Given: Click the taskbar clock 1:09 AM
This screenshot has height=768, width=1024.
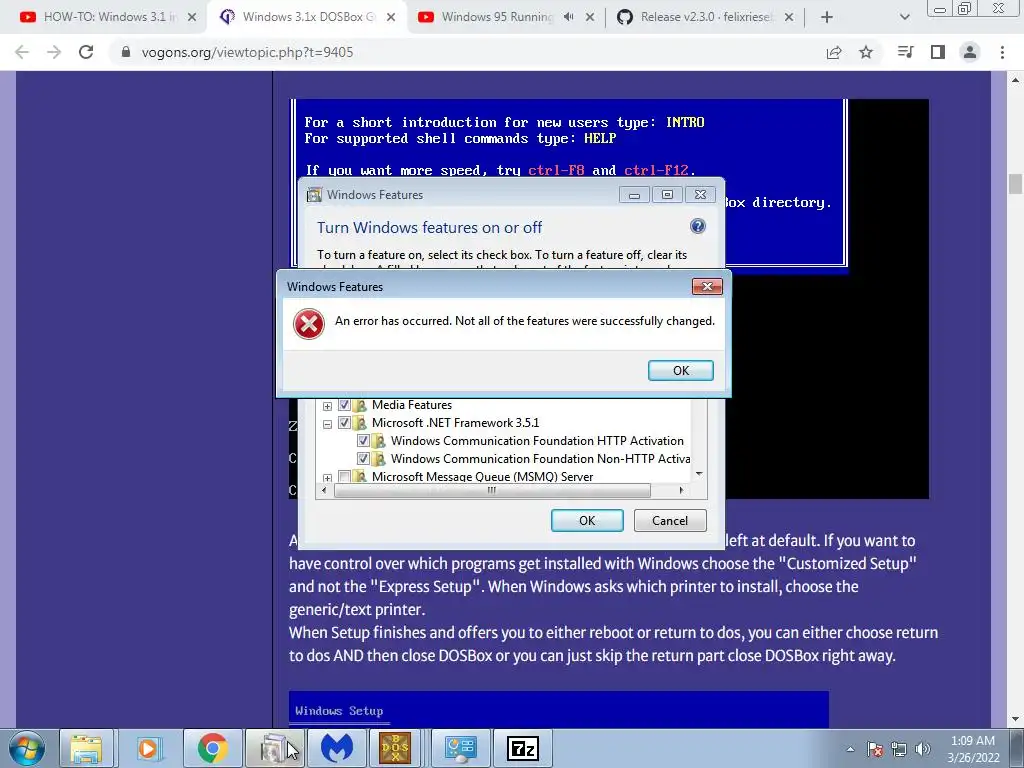Looking at the screenshot, I should [973, 741].
